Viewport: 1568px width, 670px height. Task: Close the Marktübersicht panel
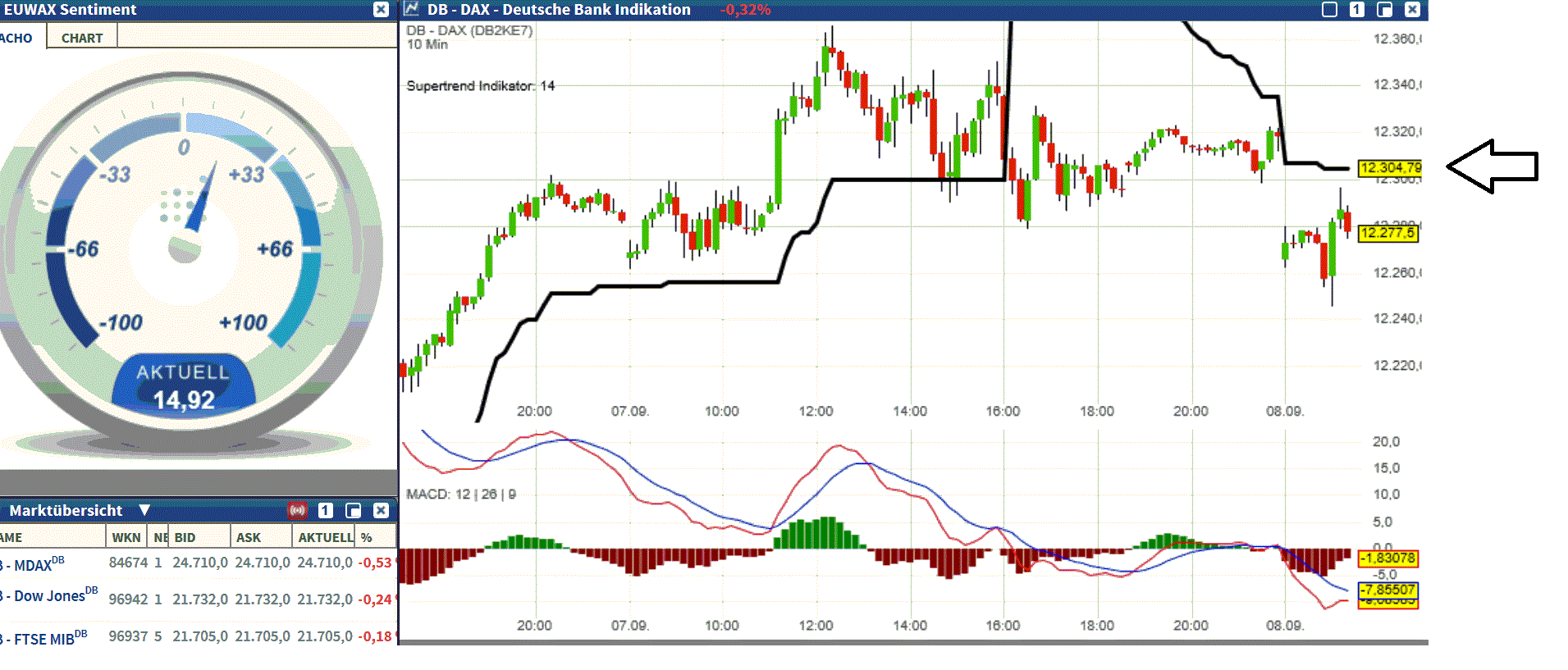coord(381,510)
